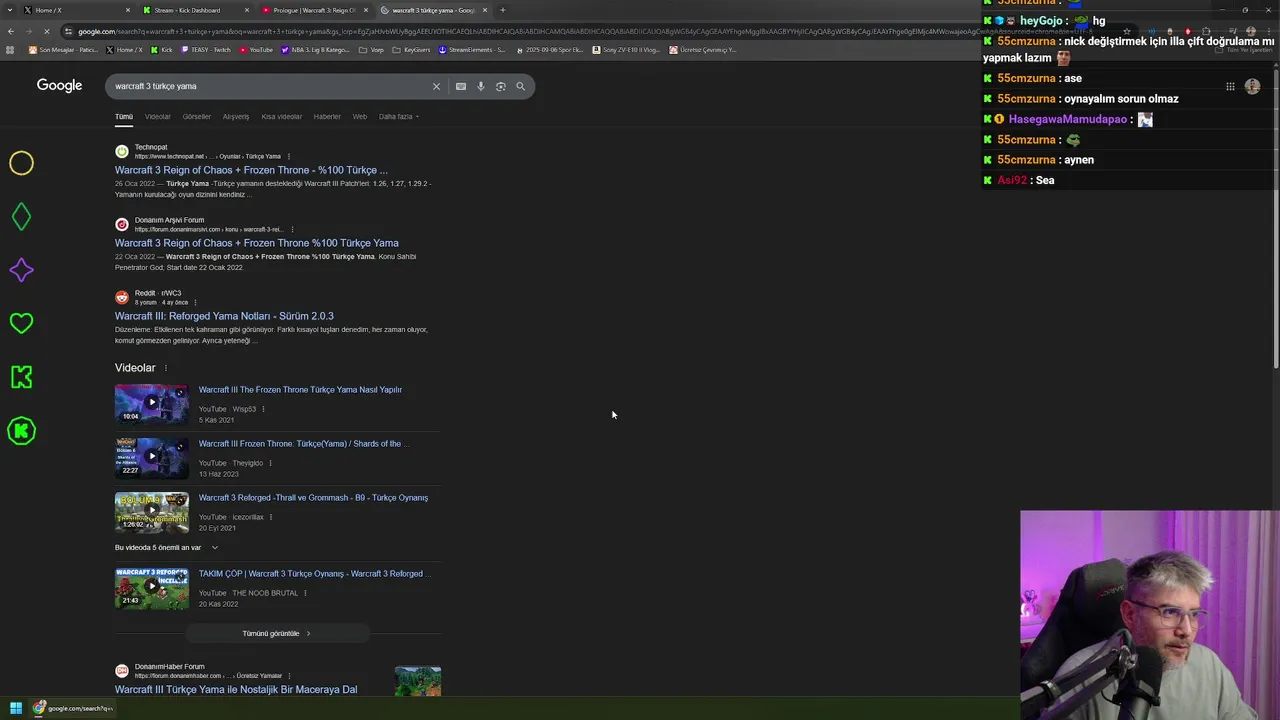Close the Prologue Warcraft 3 tab
Screen dimensions: 1280x720
click(x=366, y=10)
